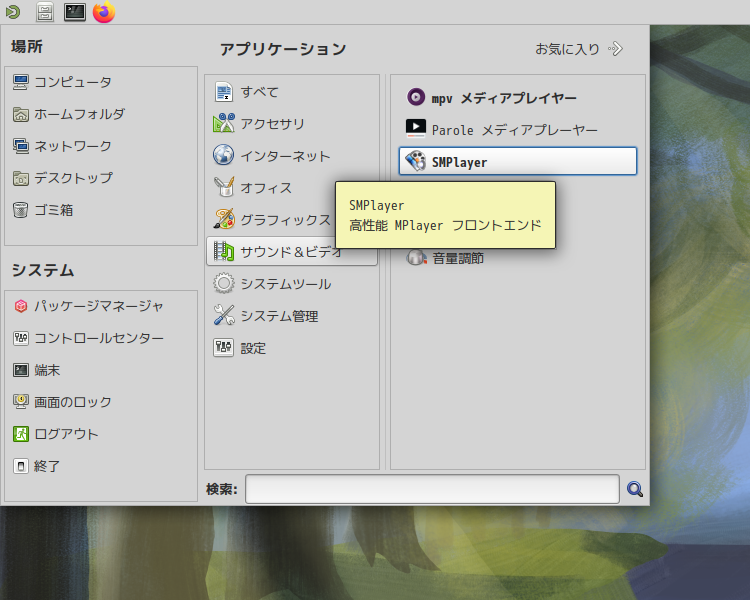Click the ホームフォルダ home folder icon

21,114
